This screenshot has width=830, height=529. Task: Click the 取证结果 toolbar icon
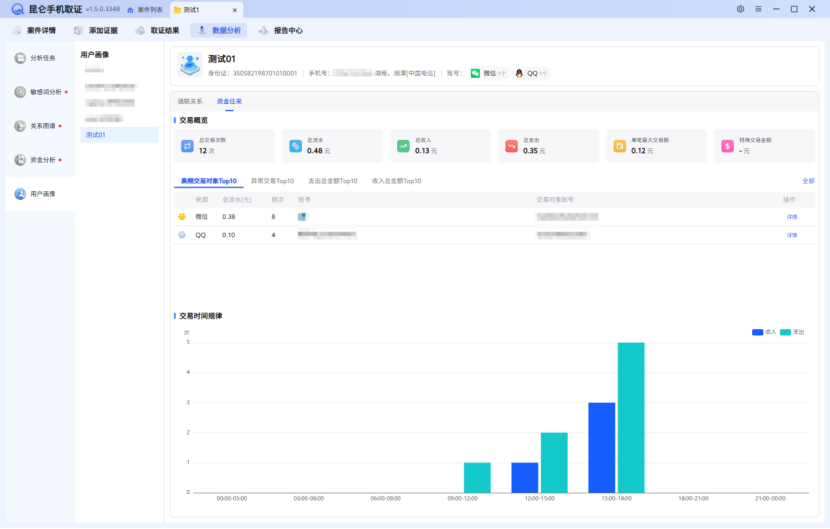pyautogui.click(x=140, y=31)
